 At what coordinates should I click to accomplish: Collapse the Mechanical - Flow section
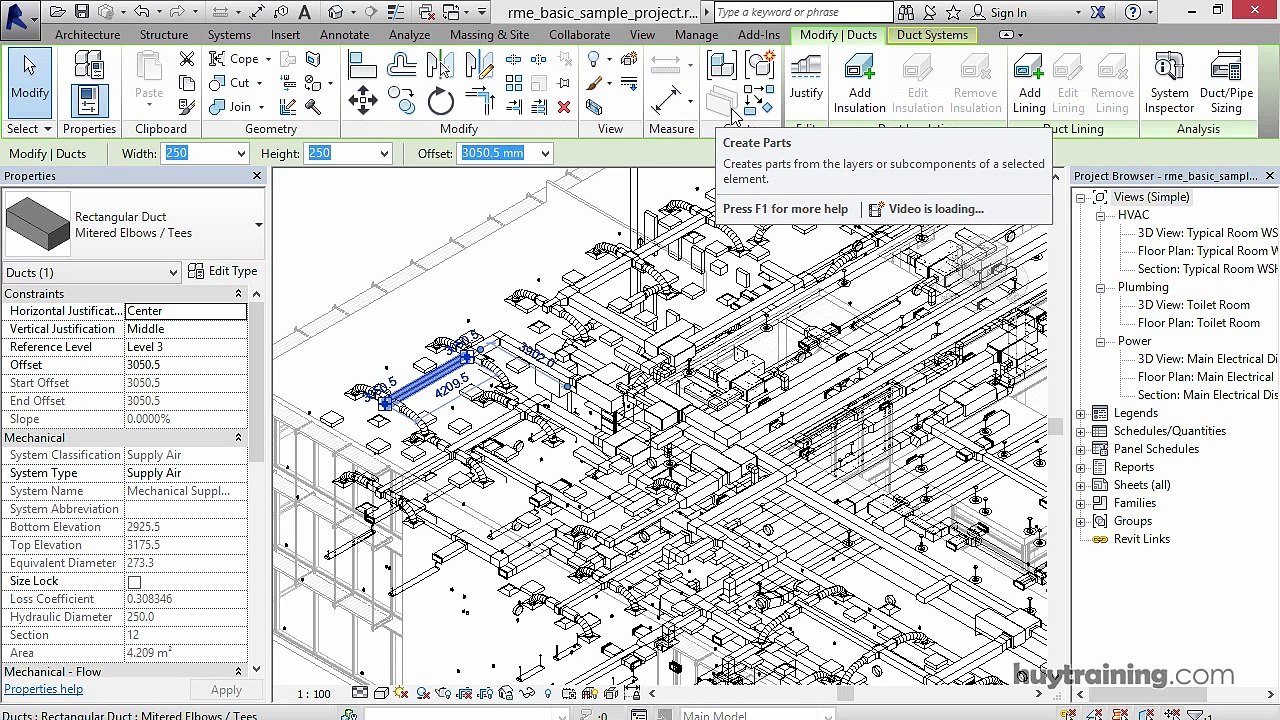[238, 672]
